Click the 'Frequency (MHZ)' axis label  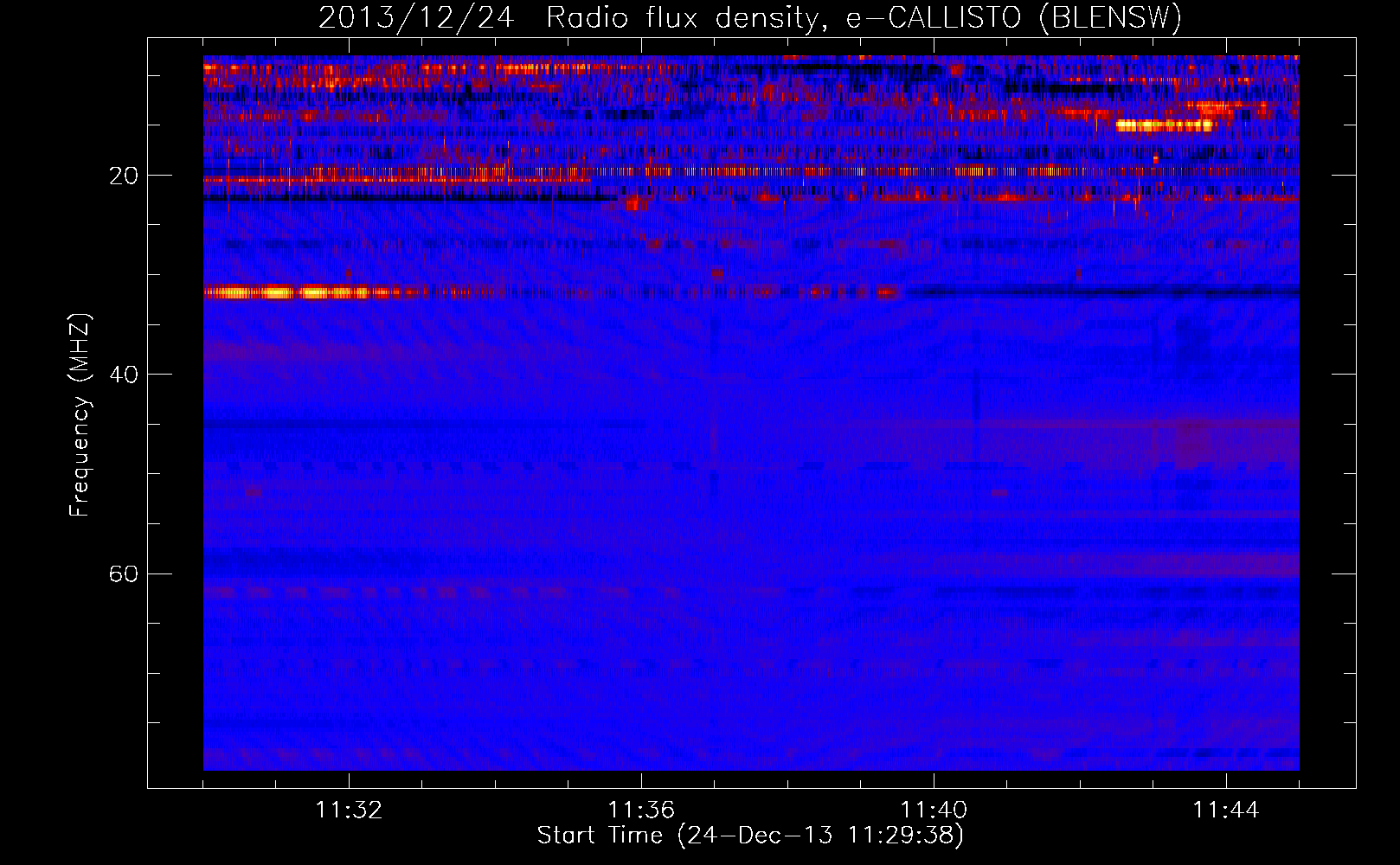tap(80, 414)
